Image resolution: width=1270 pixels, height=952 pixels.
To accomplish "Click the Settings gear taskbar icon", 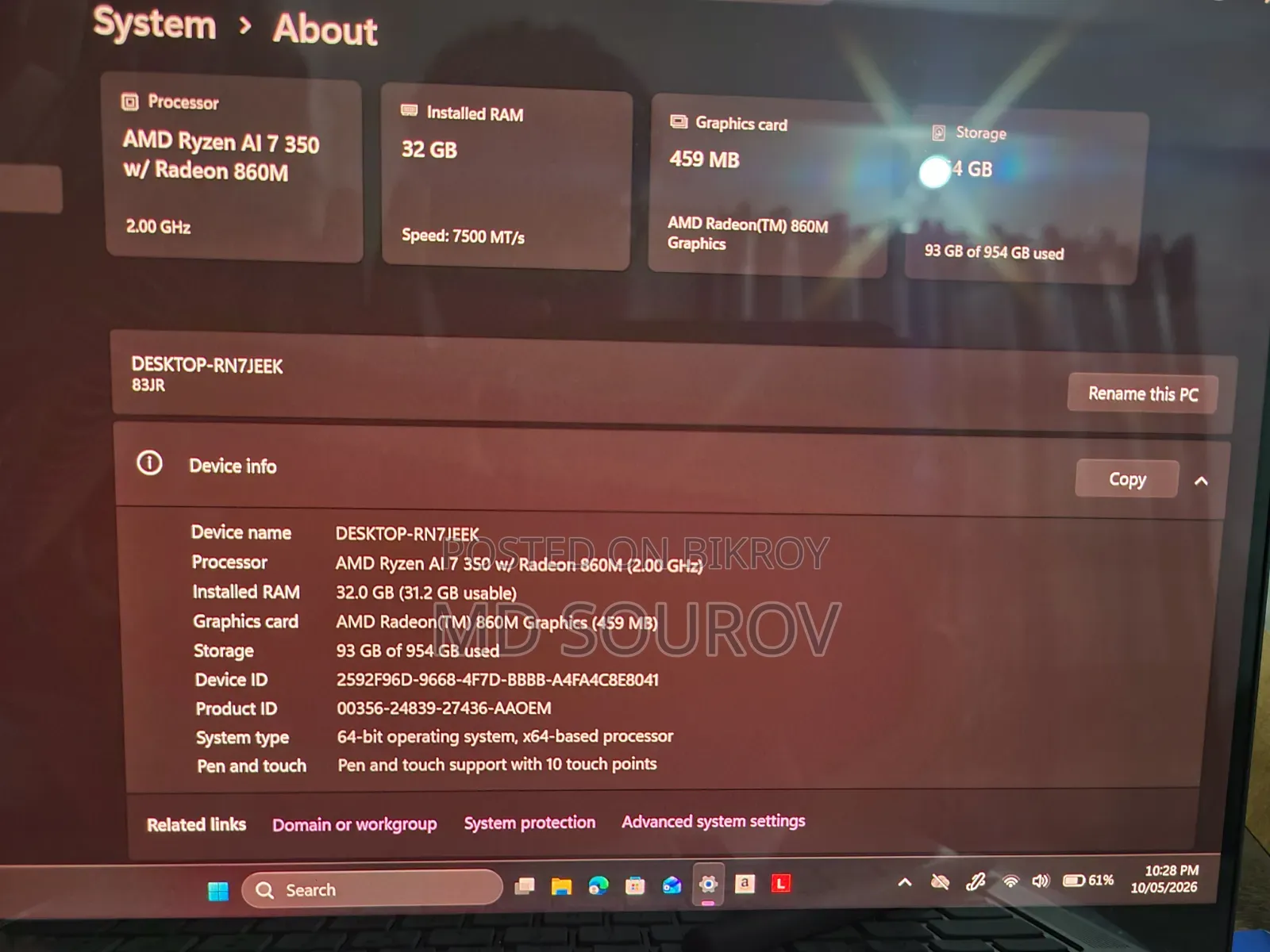I will tap(708, 884).
